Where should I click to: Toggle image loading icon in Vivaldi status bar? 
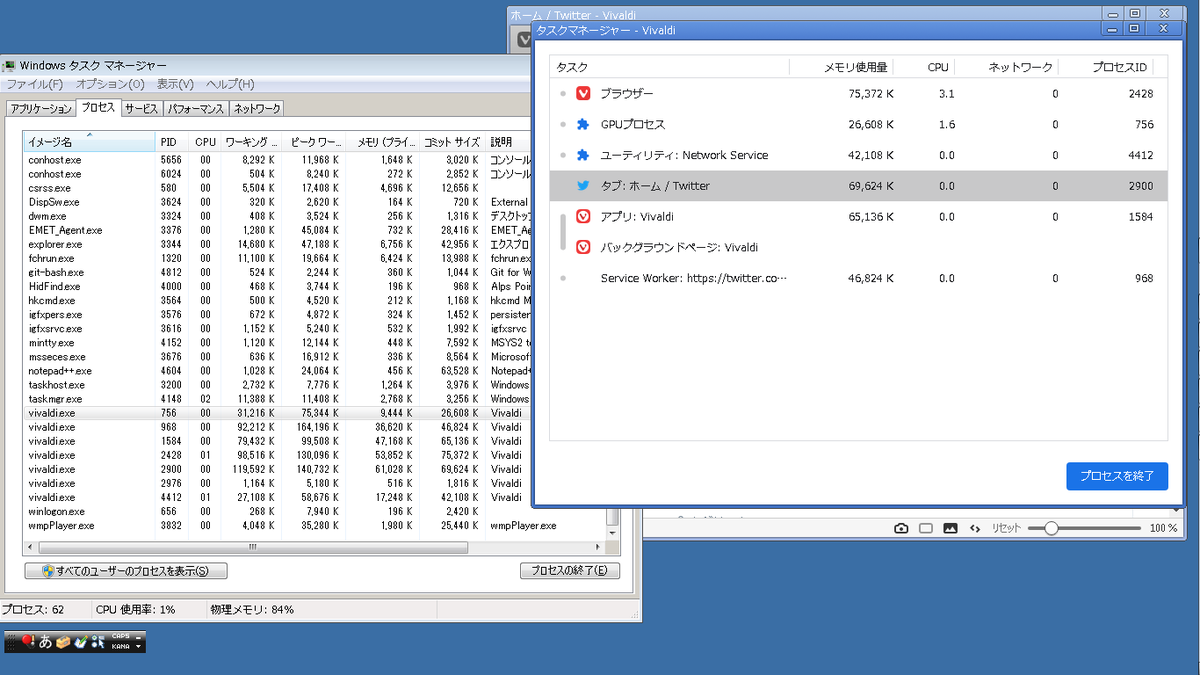pyautogui.click(x=950, y=528)
